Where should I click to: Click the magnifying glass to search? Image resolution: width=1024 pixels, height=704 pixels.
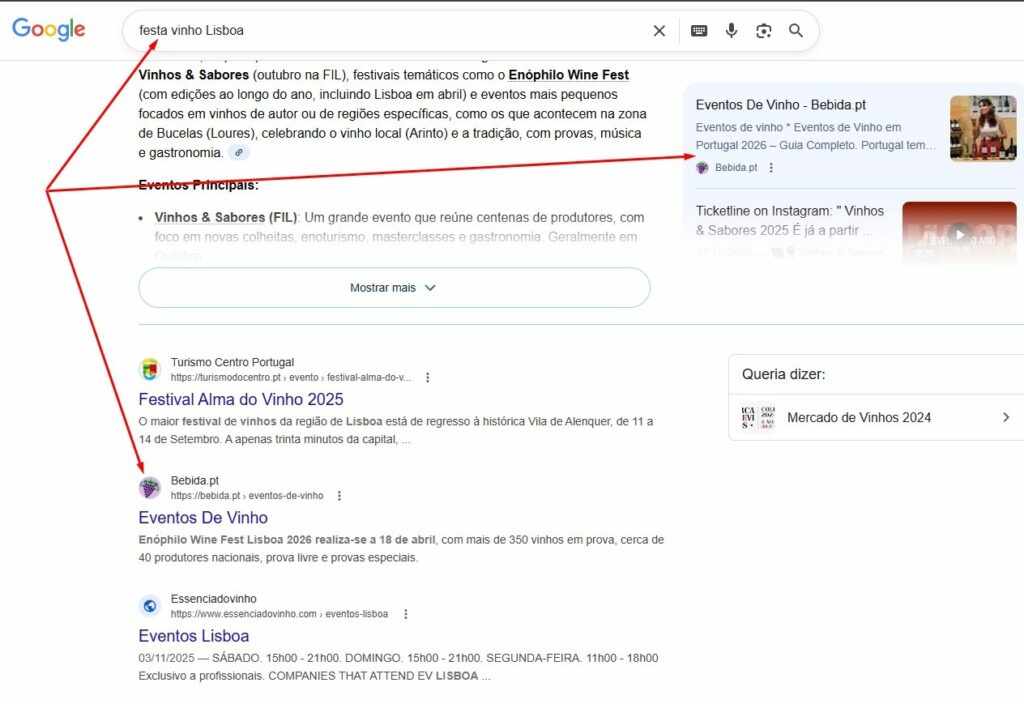pos(796,30)
